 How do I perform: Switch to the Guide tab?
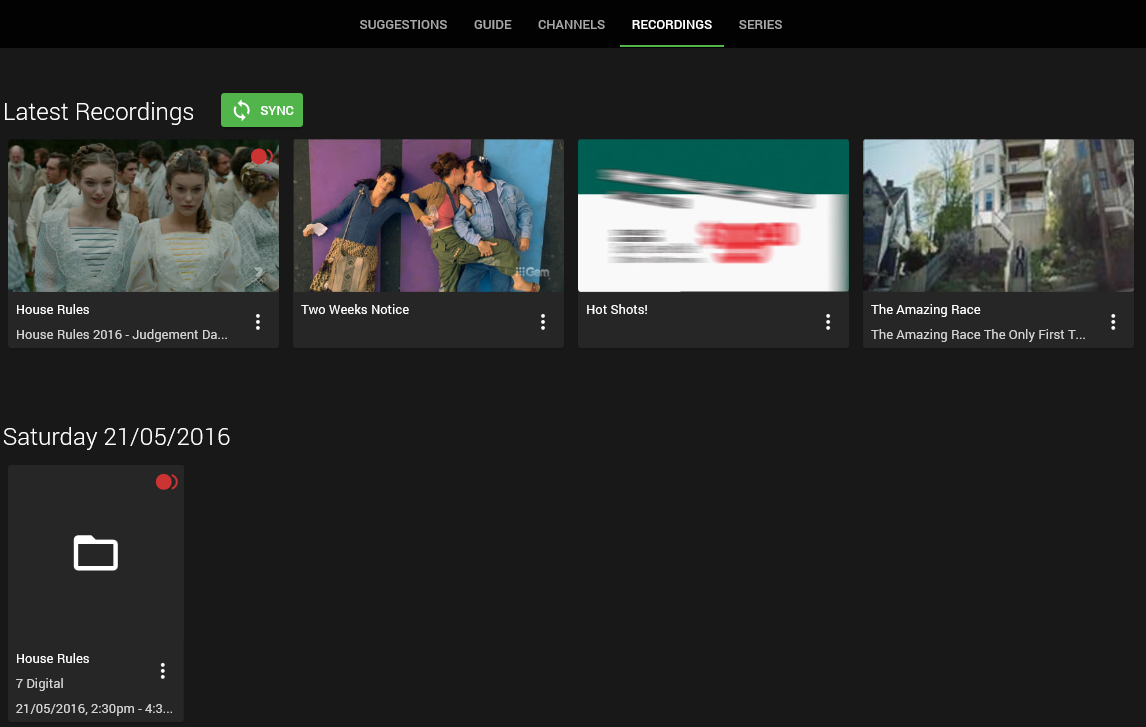click(492, 24)
